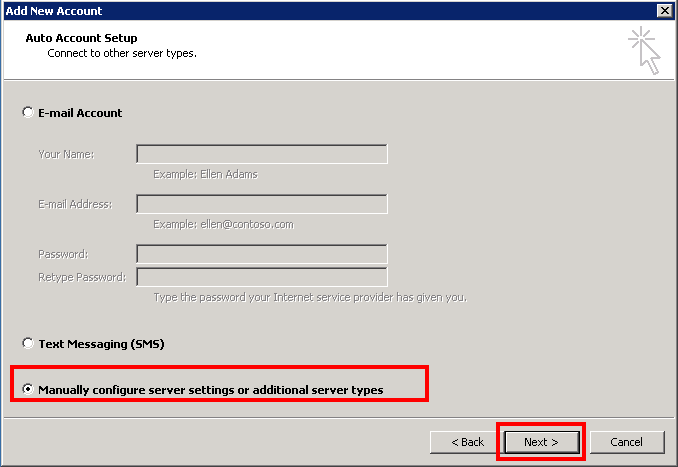The image size is (678, 467).
Task: Close the Add New Account dialog
Action: 664,10
